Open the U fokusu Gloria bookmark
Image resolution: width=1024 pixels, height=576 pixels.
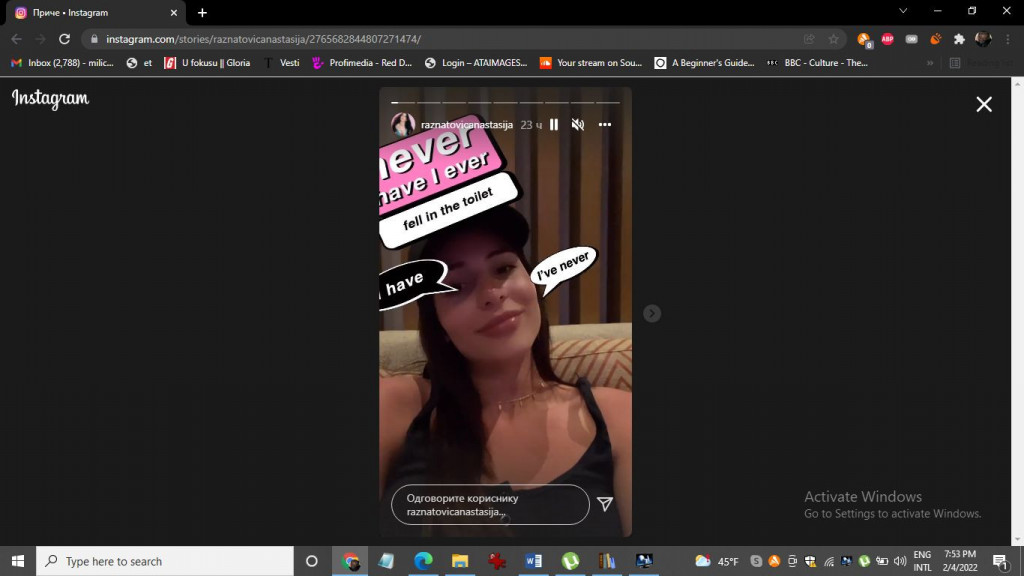(207, 62)
